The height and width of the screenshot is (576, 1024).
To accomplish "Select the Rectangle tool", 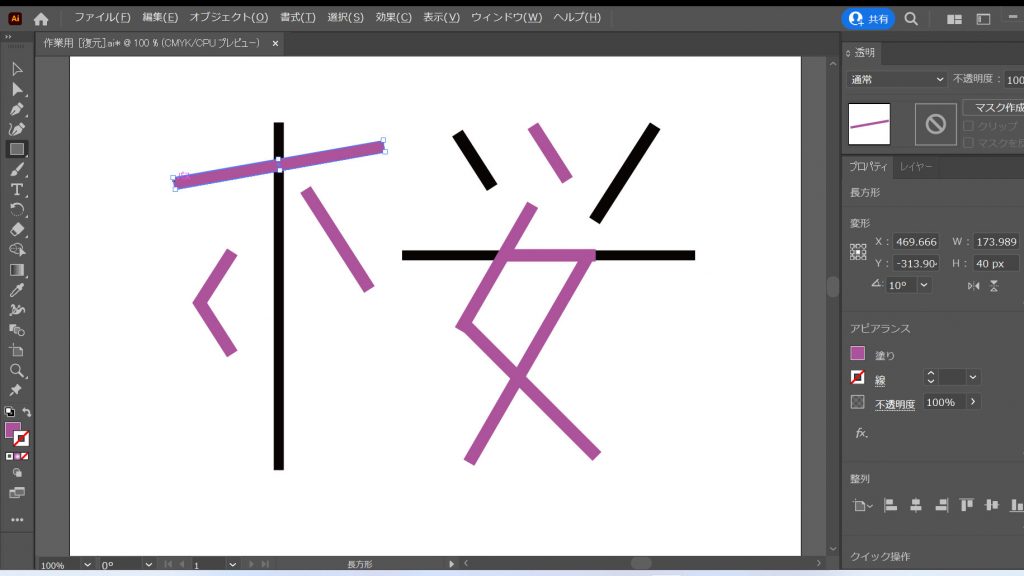I will (x=17, y=150).
